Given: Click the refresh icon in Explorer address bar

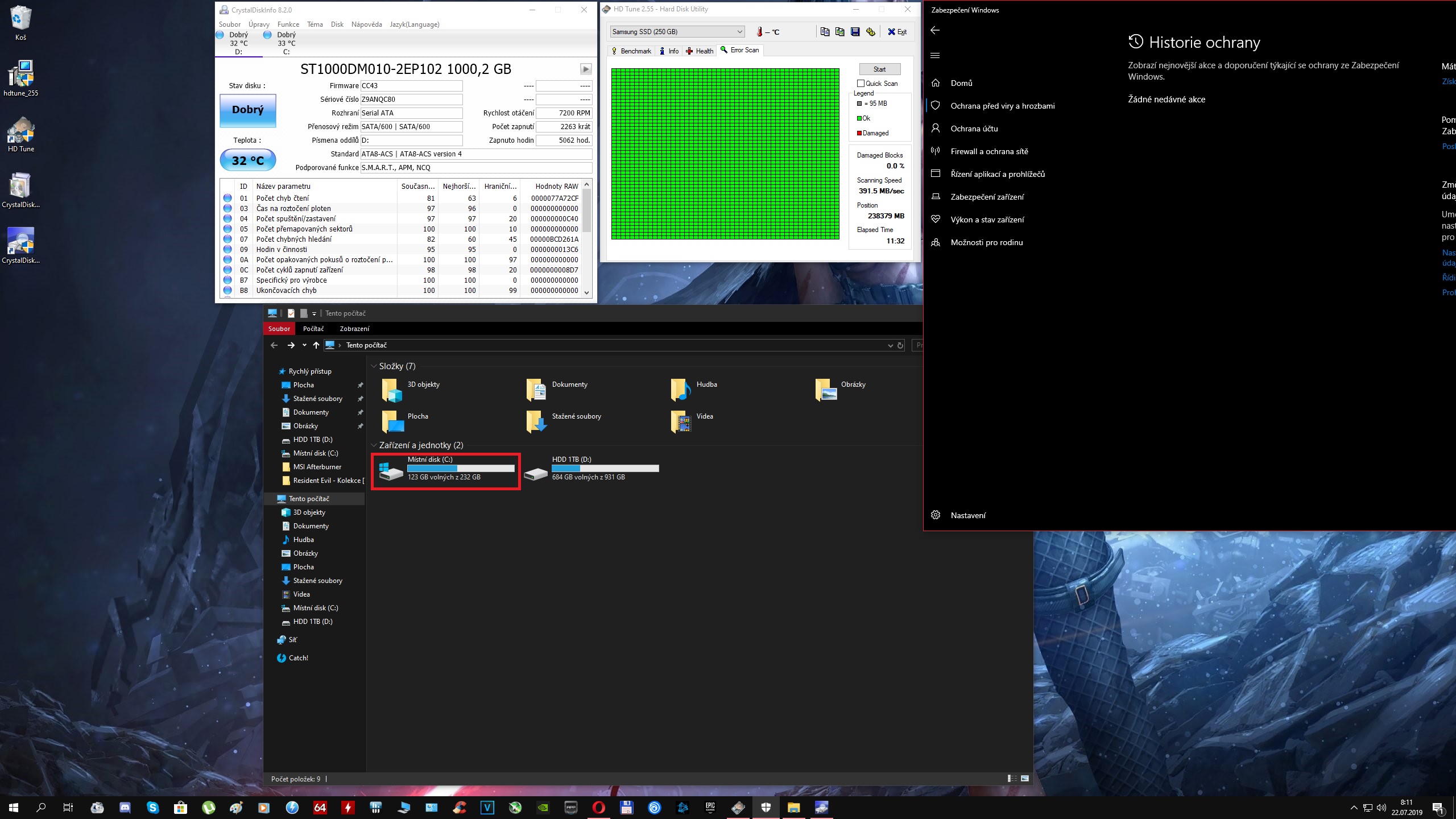Looking at the screenshot, I should [900, 345].
